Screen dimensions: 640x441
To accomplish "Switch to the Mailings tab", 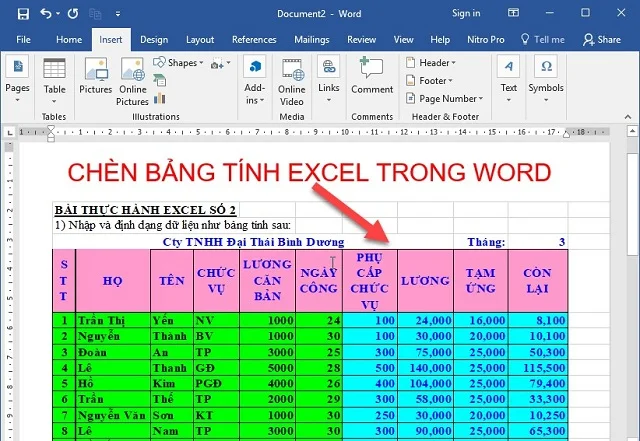I will [311, 40].
